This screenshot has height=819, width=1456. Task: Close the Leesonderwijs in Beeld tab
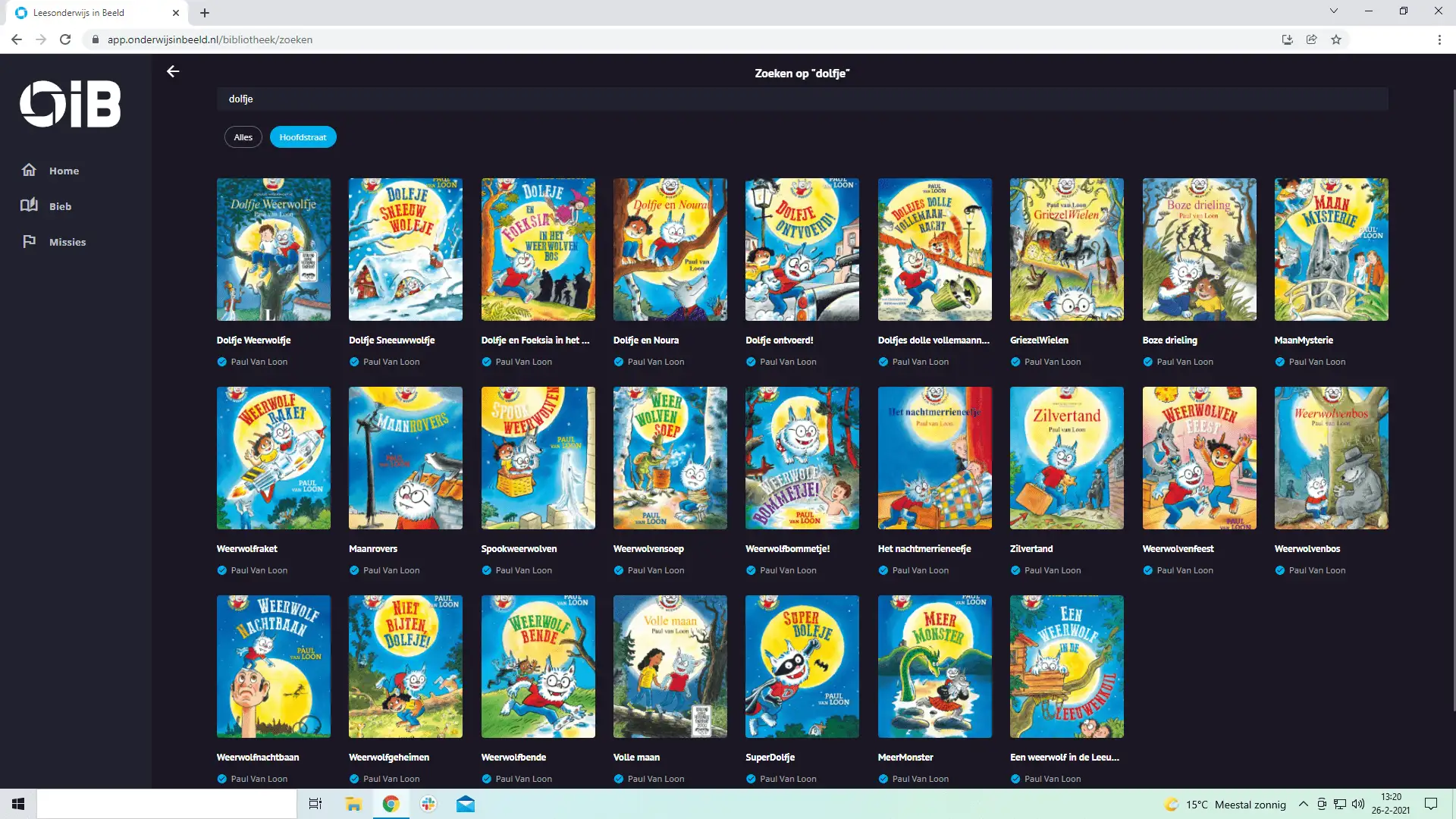(176, 13)
